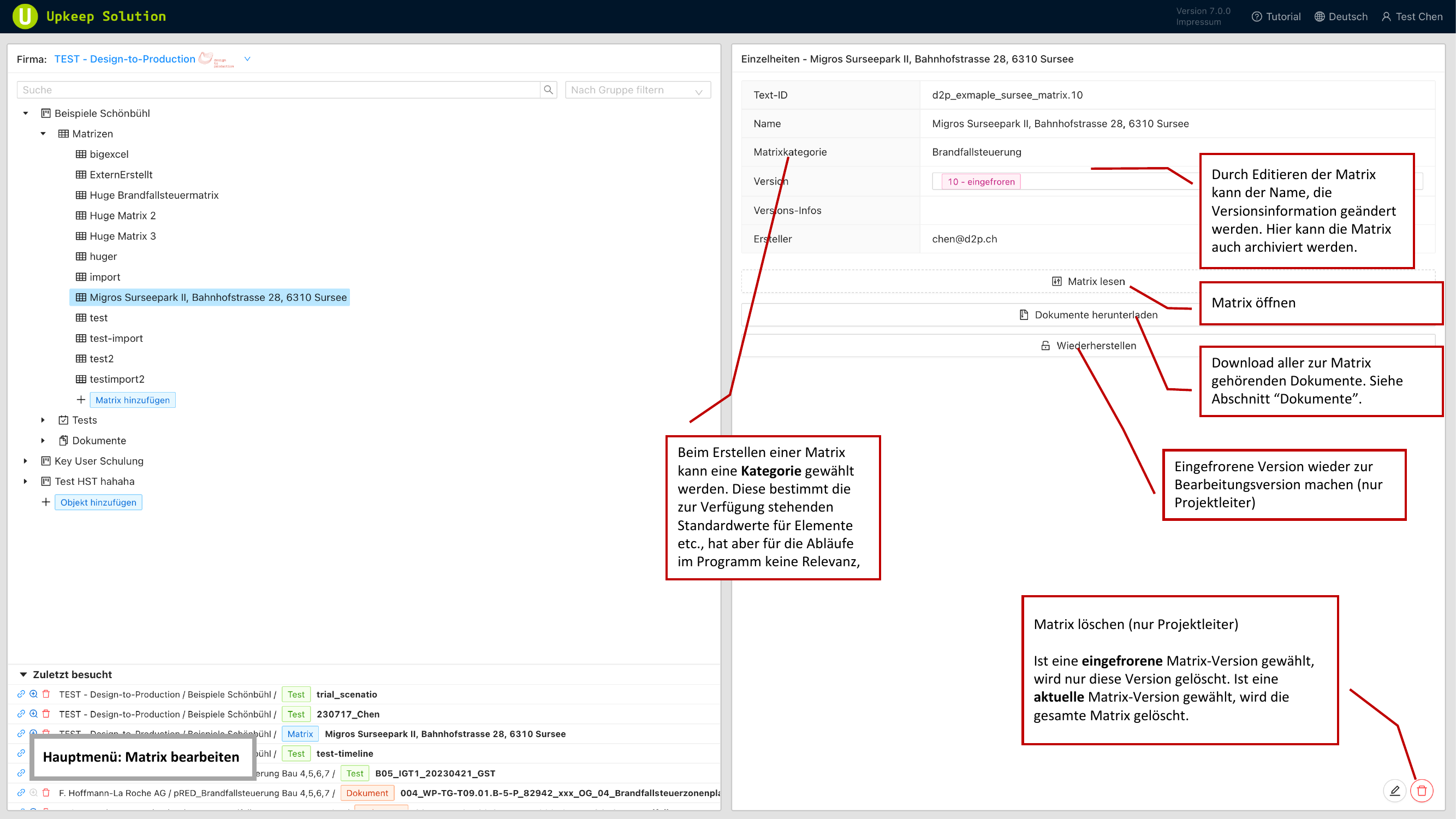Open the Nach Gruppe filtern dropdown
Viewport: 1456px width, 819px height.
pyautogui.click(x=638, y=90)
